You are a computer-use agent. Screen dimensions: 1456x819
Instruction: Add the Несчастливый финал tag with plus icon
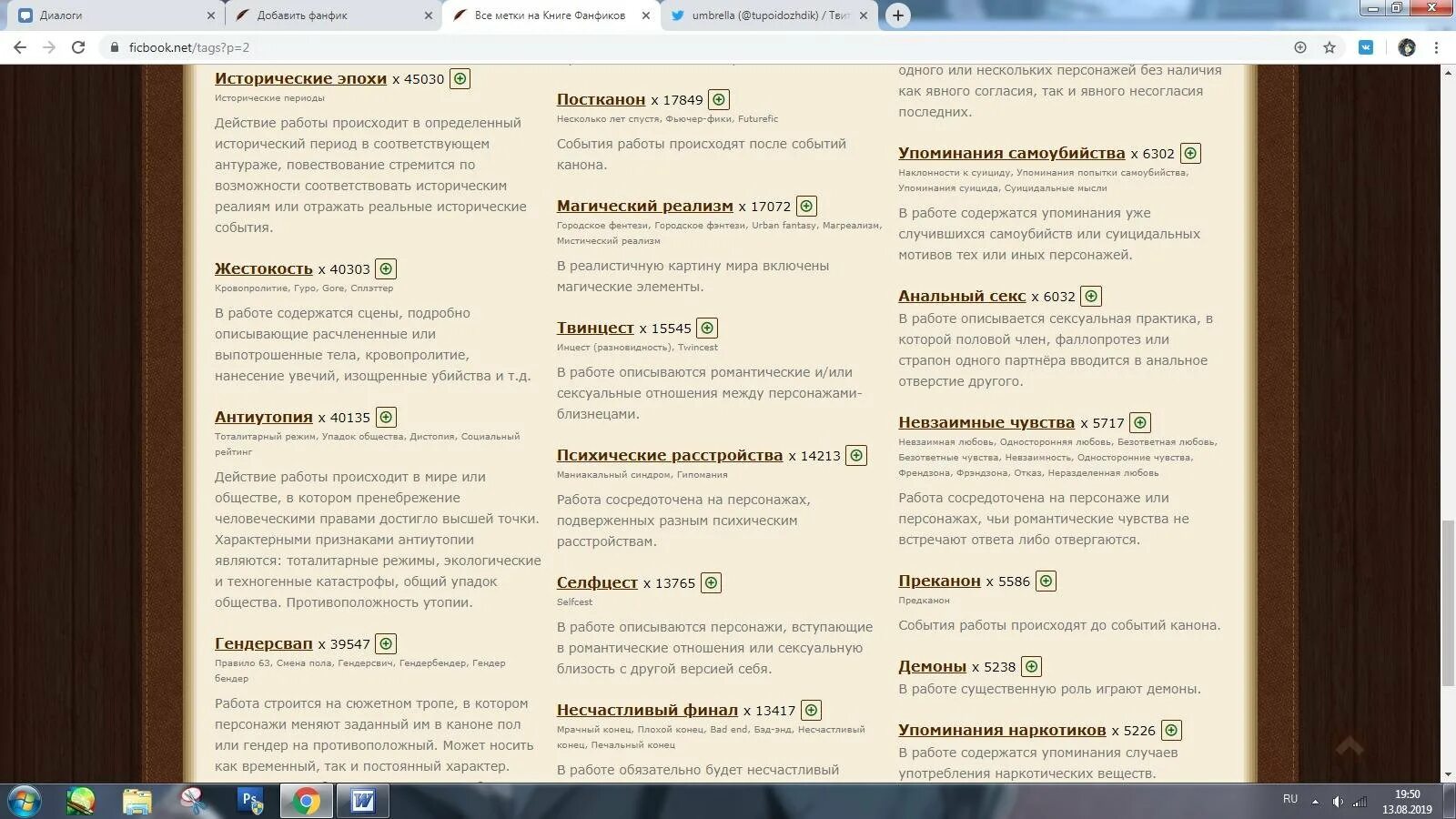pos(811,711)
